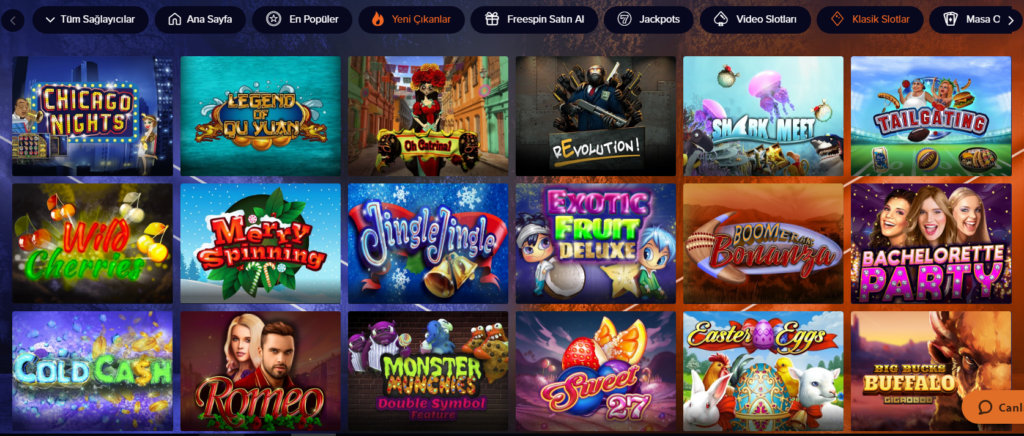This screenshot has height=436, width=1024.
Task: Expand the Tüm Sağlayıcılar providers dropdown
Action: 91,20
